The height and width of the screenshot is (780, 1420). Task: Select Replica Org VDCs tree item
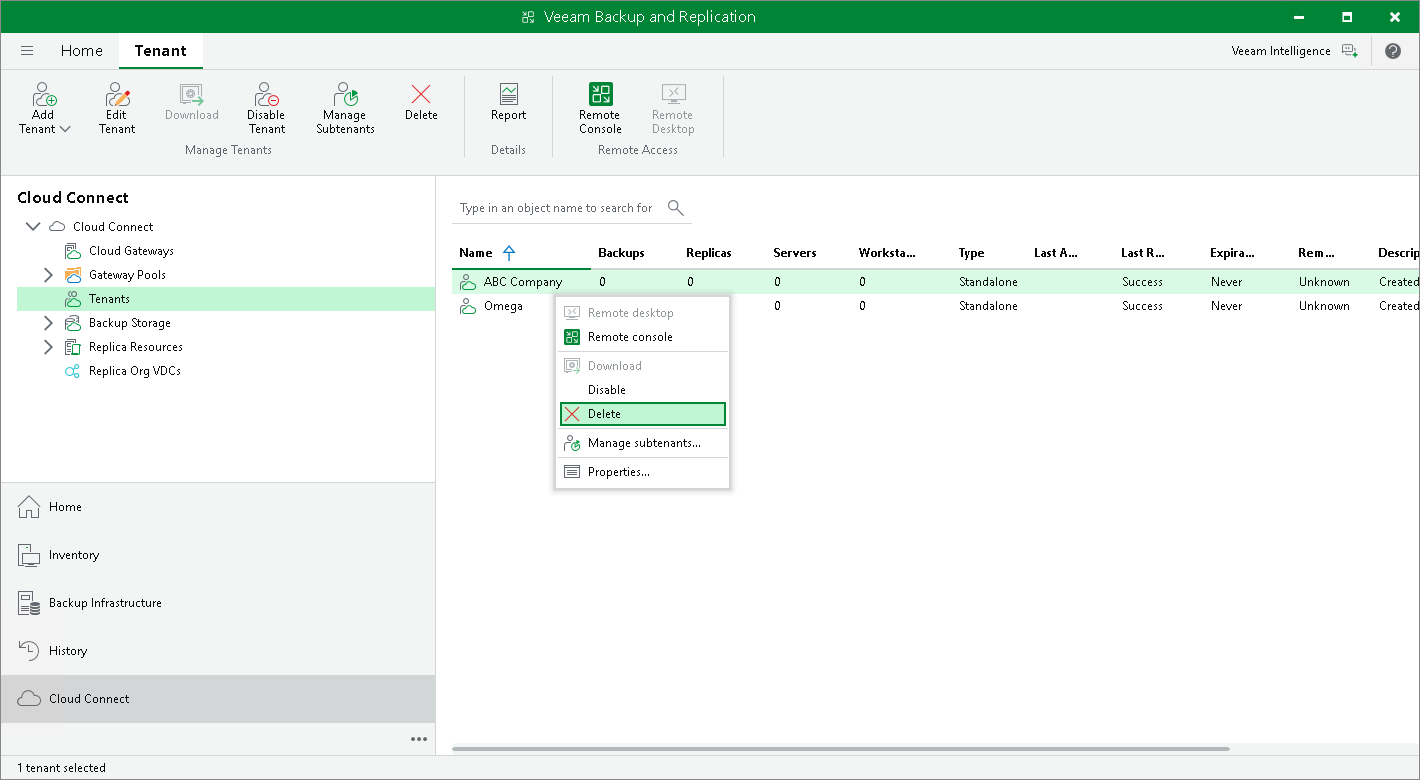pos(135,371)
